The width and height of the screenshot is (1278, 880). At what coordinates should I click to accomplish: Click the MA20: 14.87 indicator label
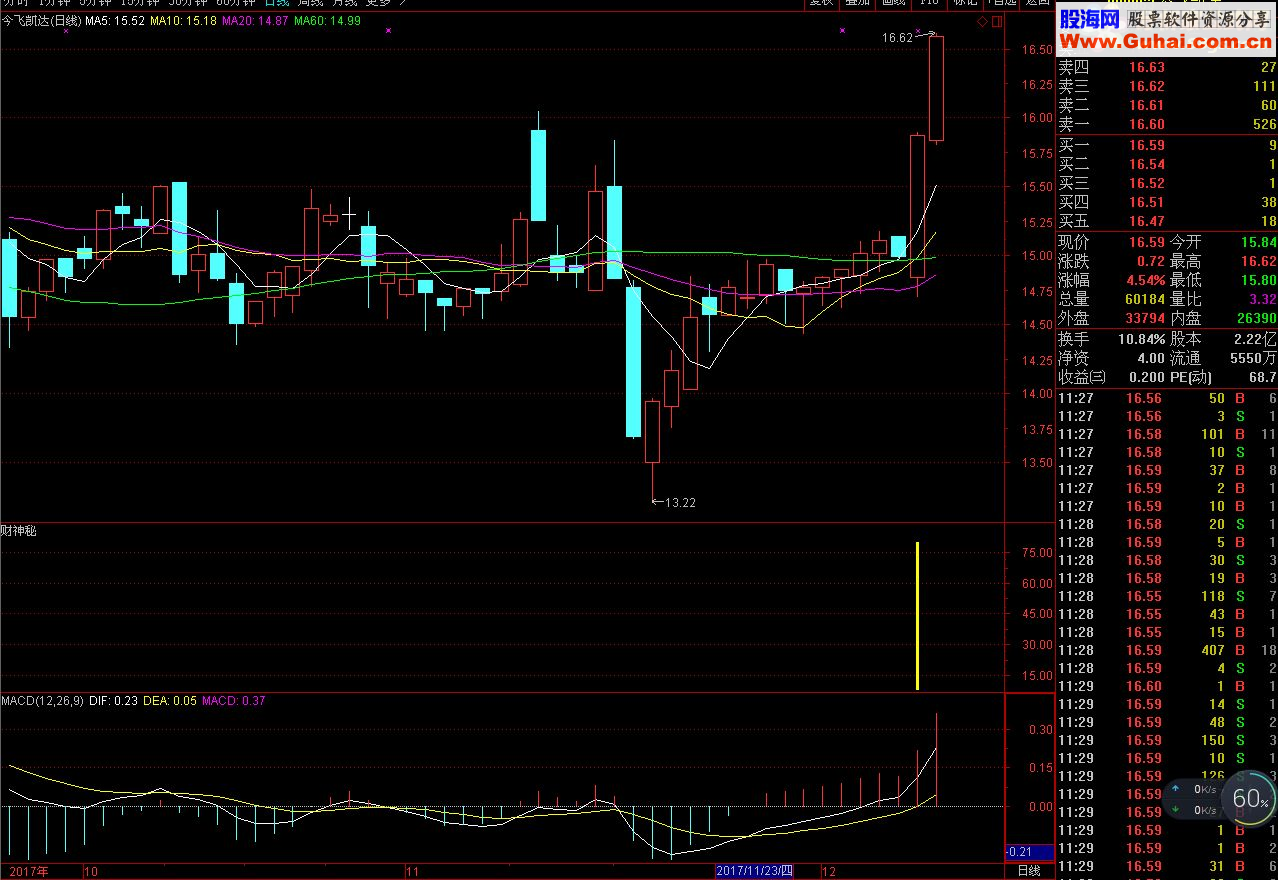[x=256, y=21]
